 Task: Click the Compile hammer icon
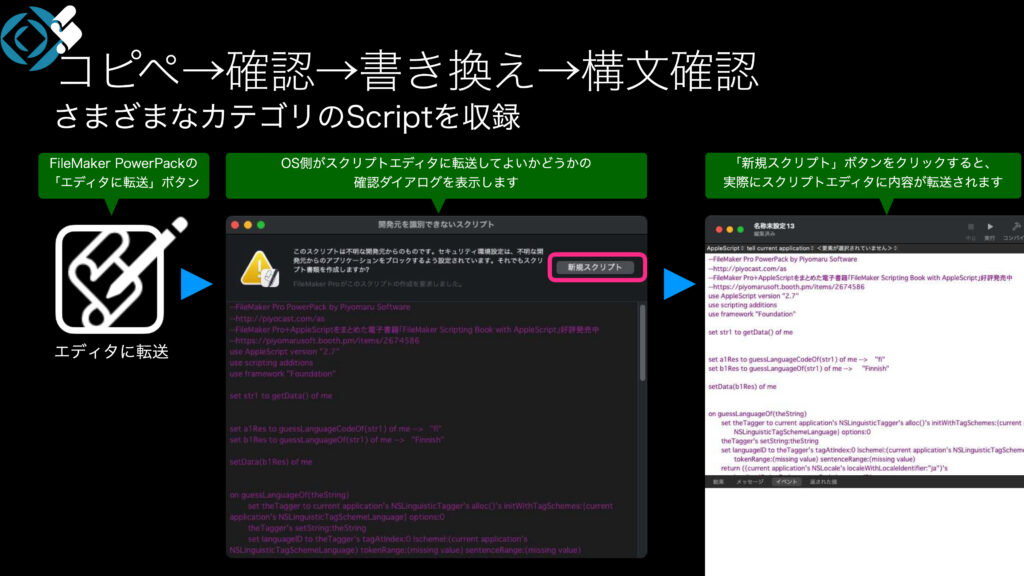coord(1015,228)
